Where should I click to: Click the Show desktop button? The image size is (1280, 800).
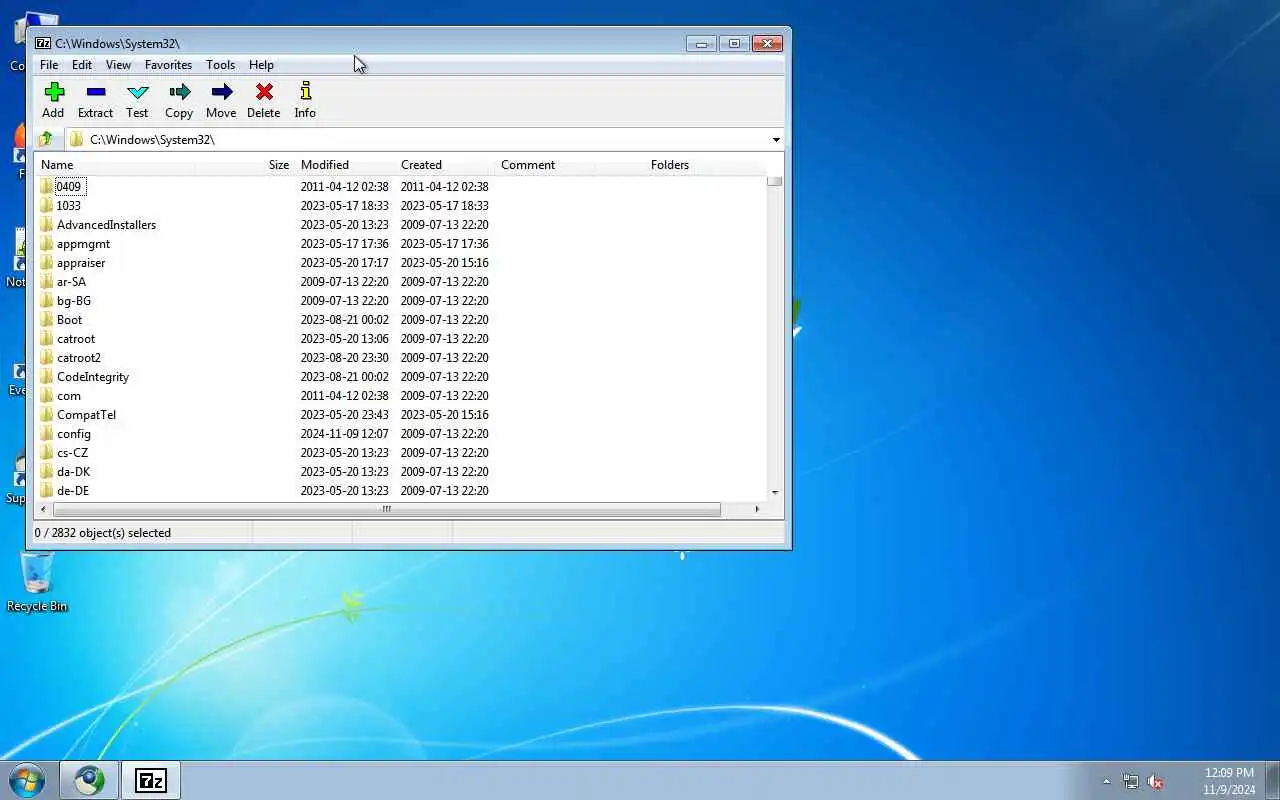point(1272,780)
